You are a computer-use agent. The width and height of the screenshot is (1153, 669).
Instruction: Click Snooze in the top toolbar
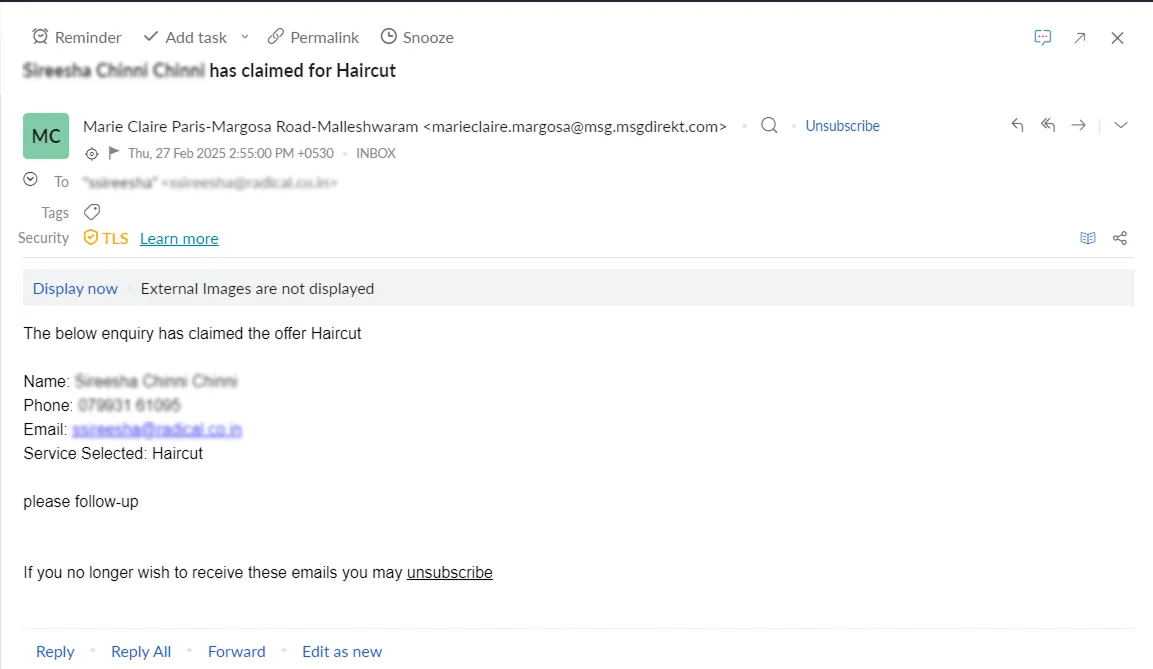(x=417, y=37)
